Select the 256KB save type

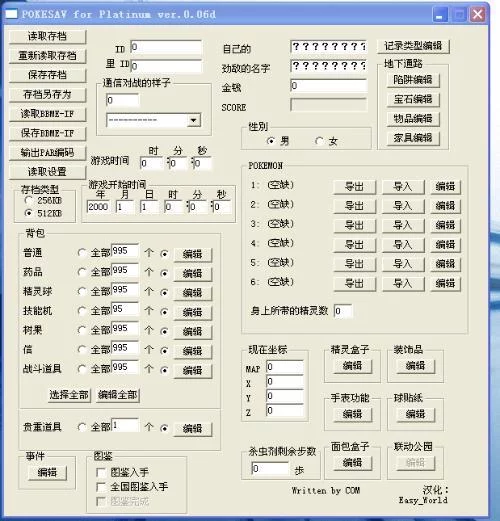[x=29, y=200]
